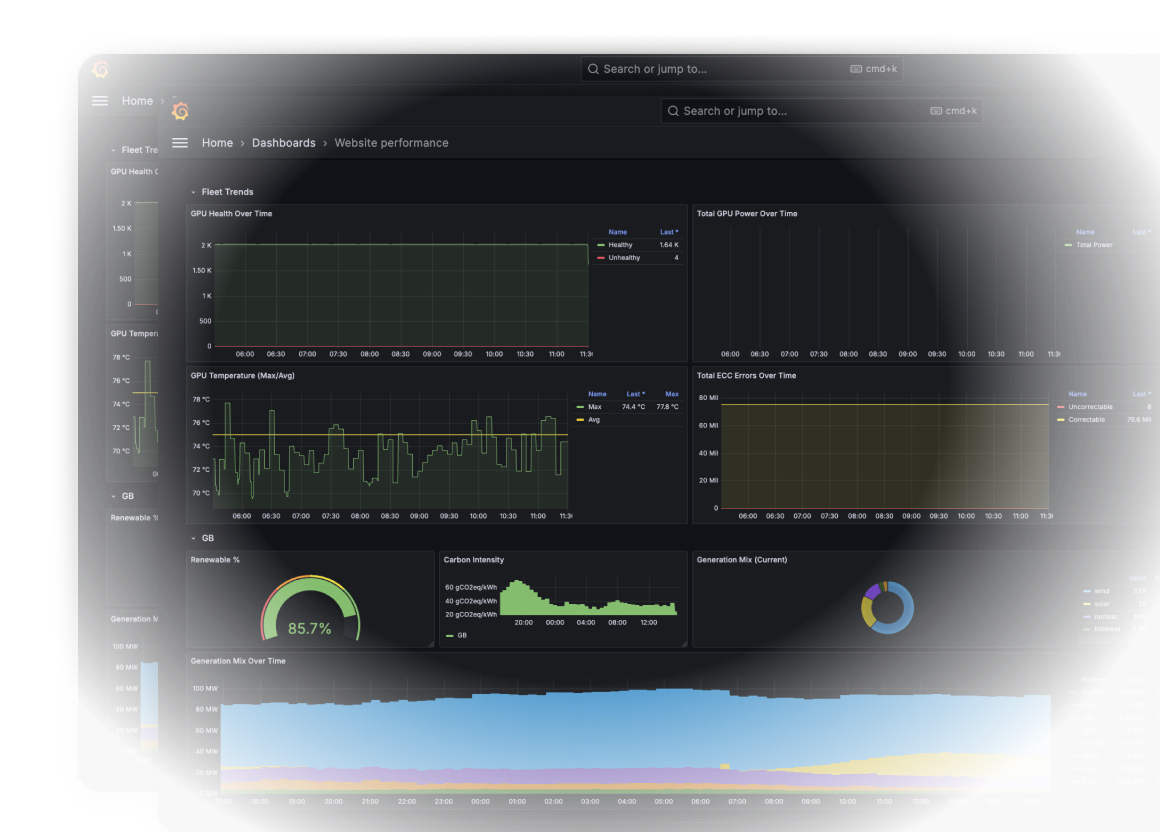Click the cmd+k keyboard shortcut icon in front search bar

936,111
